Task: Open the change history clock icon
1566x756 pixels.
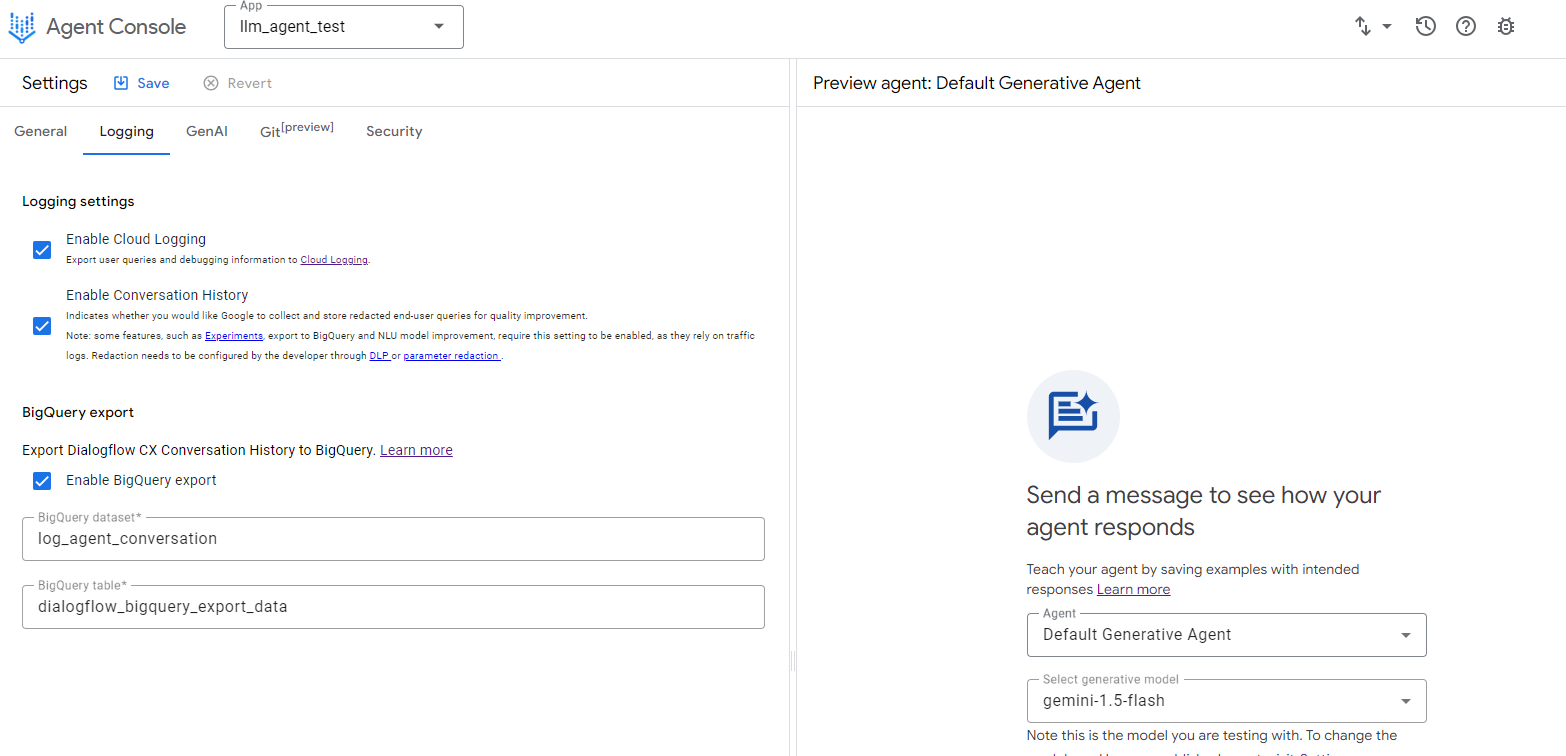Action: (x=1426, y=27)
